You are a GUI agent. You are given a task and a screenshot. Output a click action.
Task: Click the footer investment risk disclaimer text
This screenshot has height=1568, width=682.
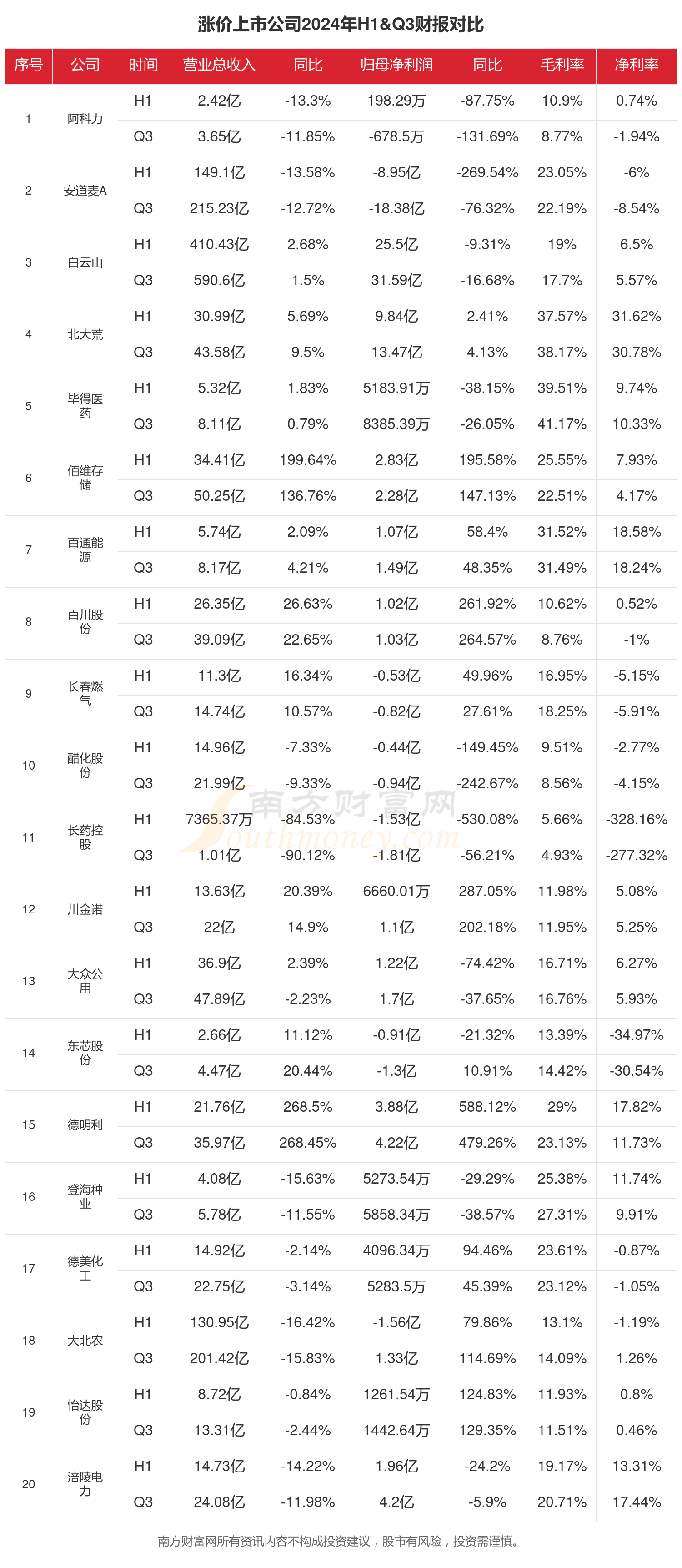341,1541
